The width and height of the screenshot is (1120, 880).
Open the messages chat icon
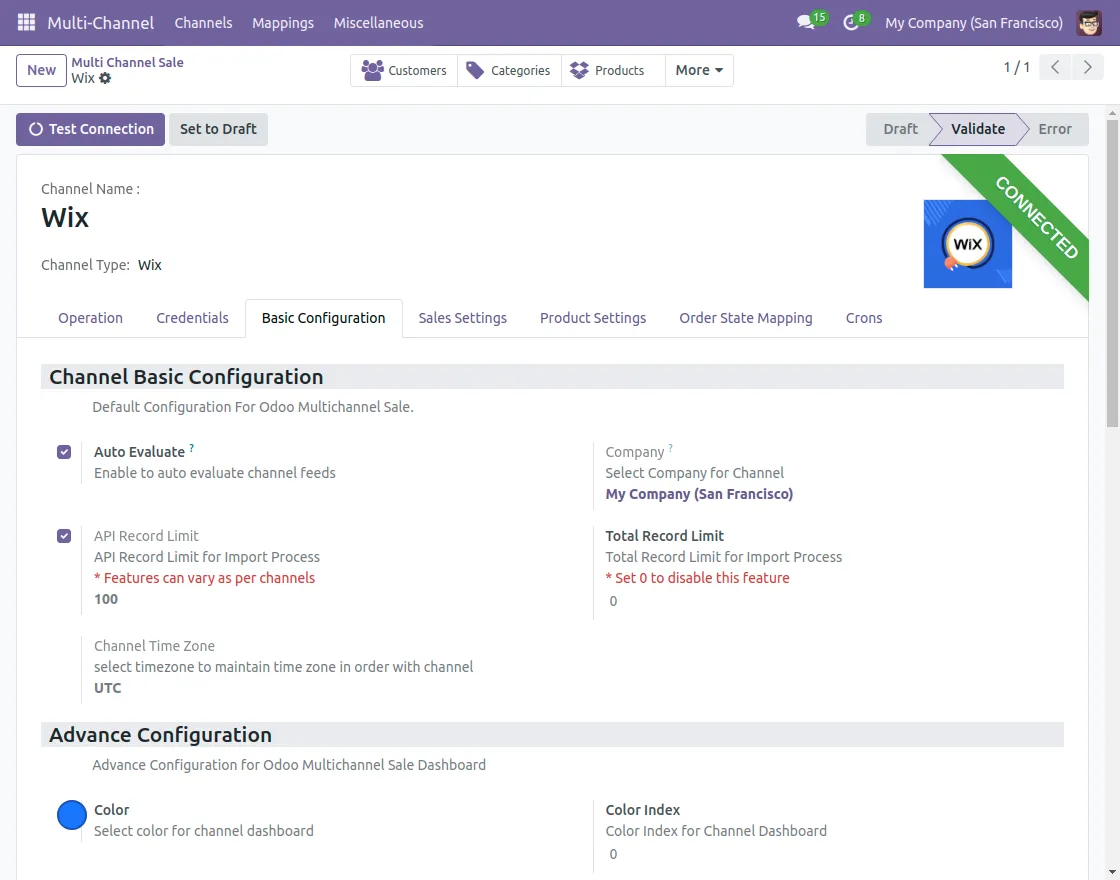[x=806, y=22]
